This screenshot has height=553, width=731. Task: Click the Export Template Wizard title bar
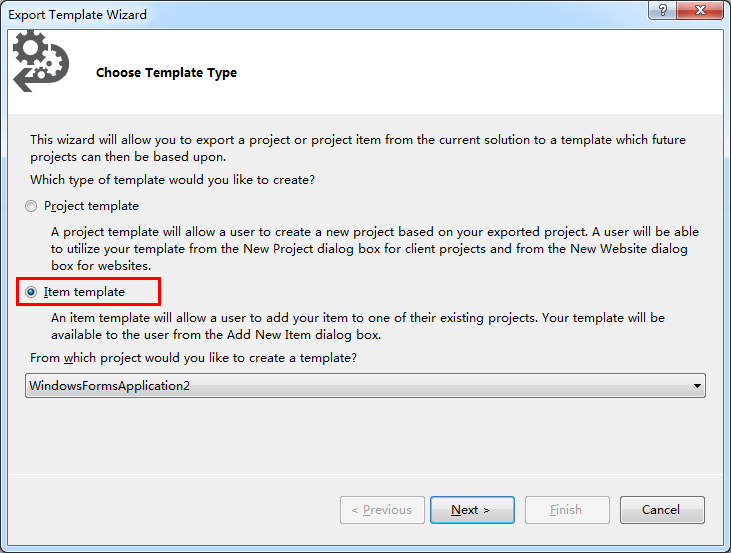(300, 14)
